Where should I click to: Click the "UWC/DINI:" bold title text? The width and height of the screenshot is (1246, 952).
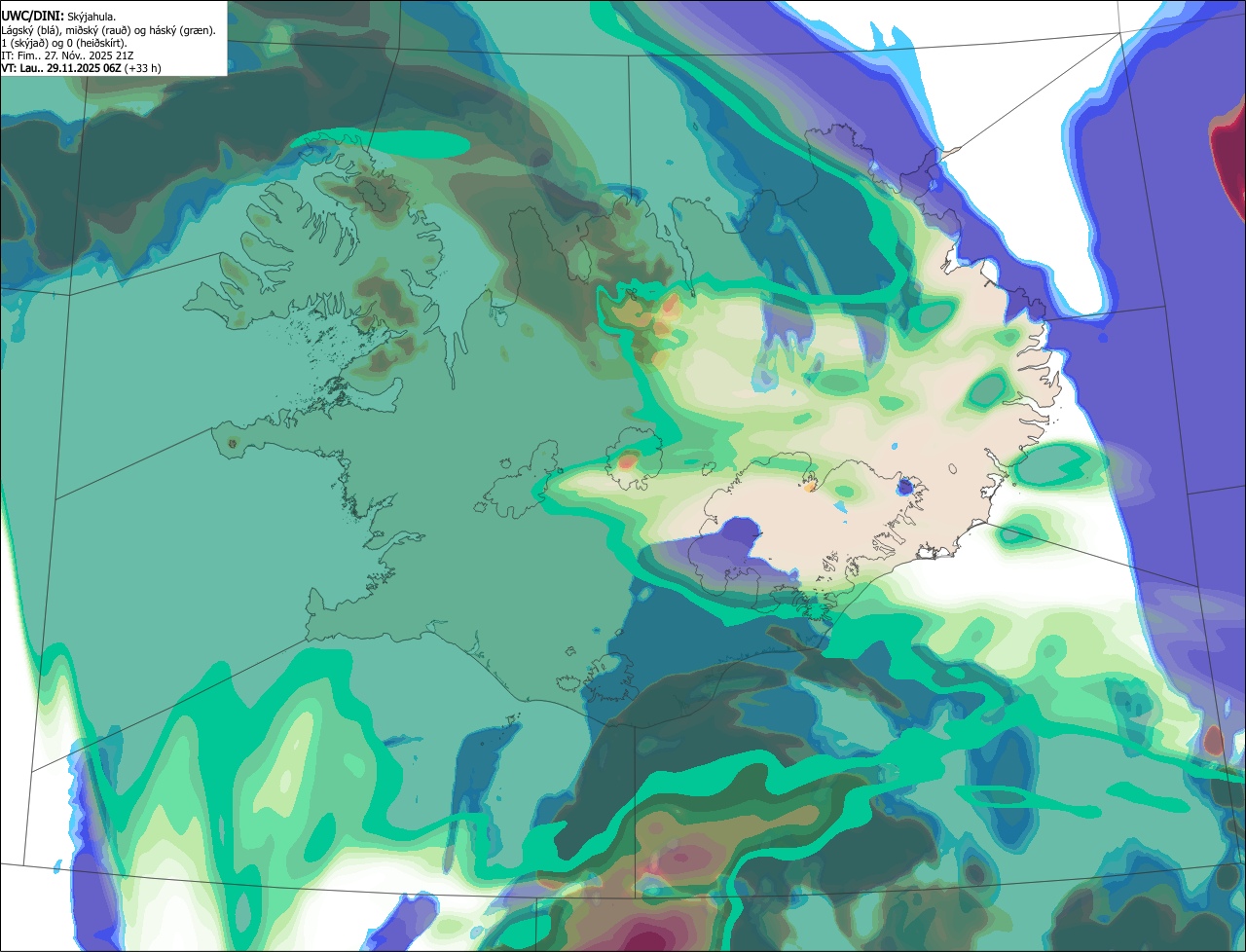pos(32,16)
